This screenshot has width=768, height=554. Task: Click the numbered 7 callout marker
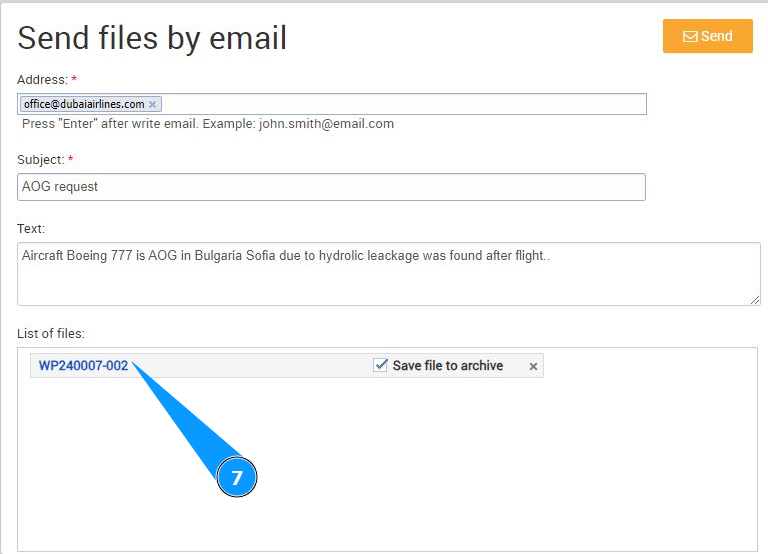pyautogui.click(x=237, y=478)
